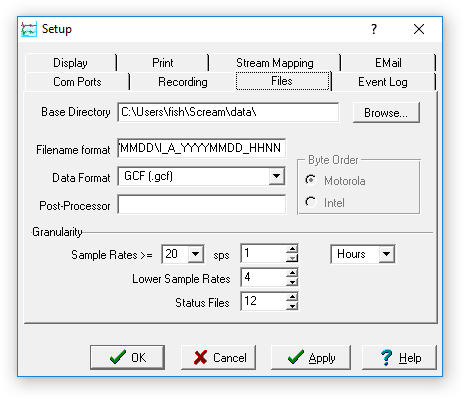Click the green checkmark OK button
The height and width of the screenshot is (399, 464).
(x=127, y=358)
